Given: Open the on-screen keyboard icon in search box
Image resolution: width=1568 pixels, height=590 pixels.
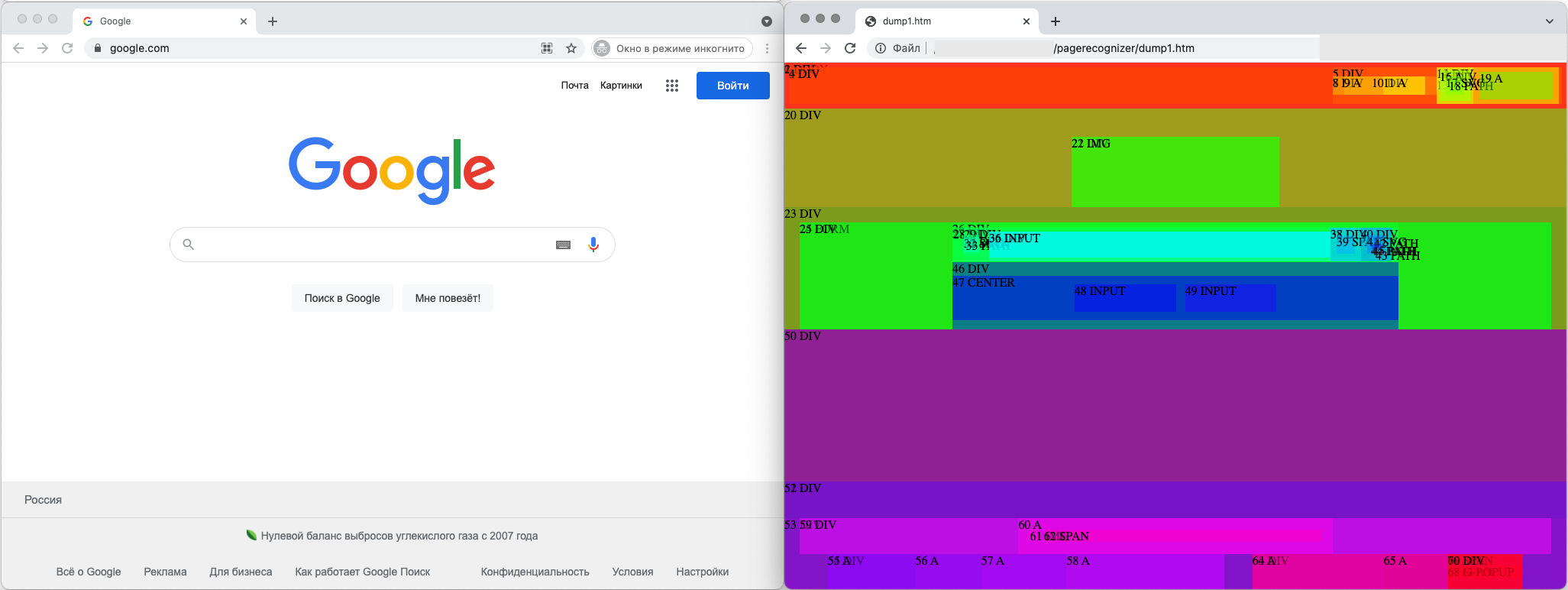Looking at the screenshot, I should [563, 245].
